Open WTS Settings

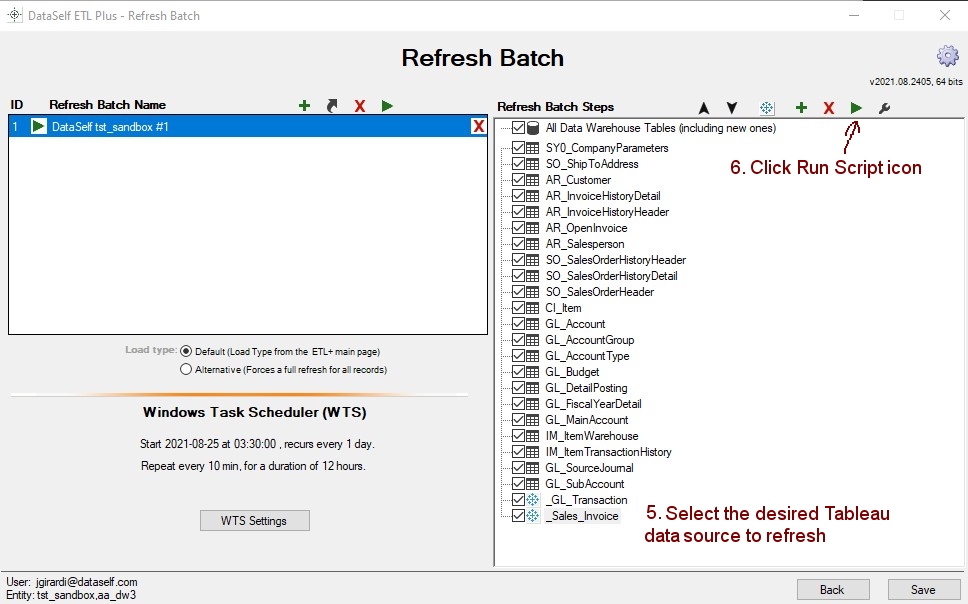254,521
